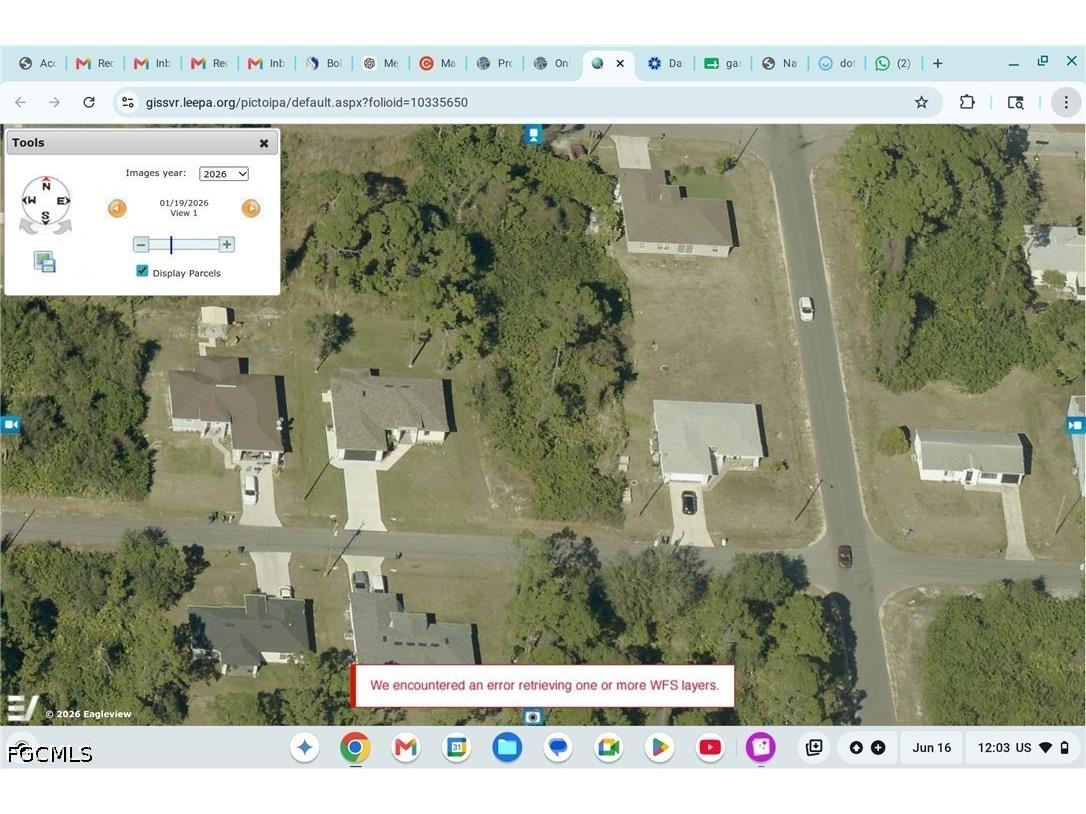Click the site information icon in address bar
The height and width of the screenshot is (814, 1086).
(x=127, y=103)
